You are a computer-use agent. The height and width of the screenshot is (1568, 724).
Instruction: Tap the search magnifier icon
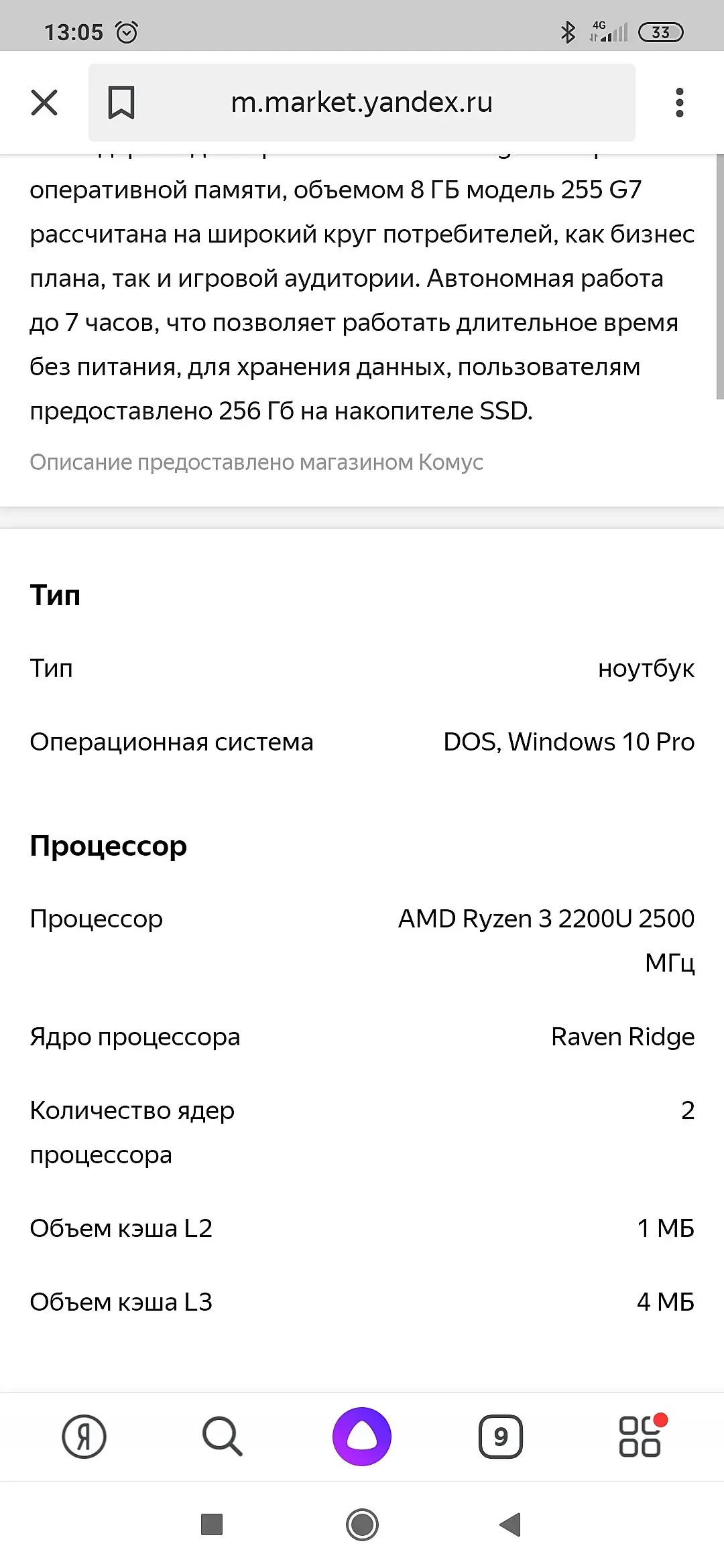(222, 1437)
